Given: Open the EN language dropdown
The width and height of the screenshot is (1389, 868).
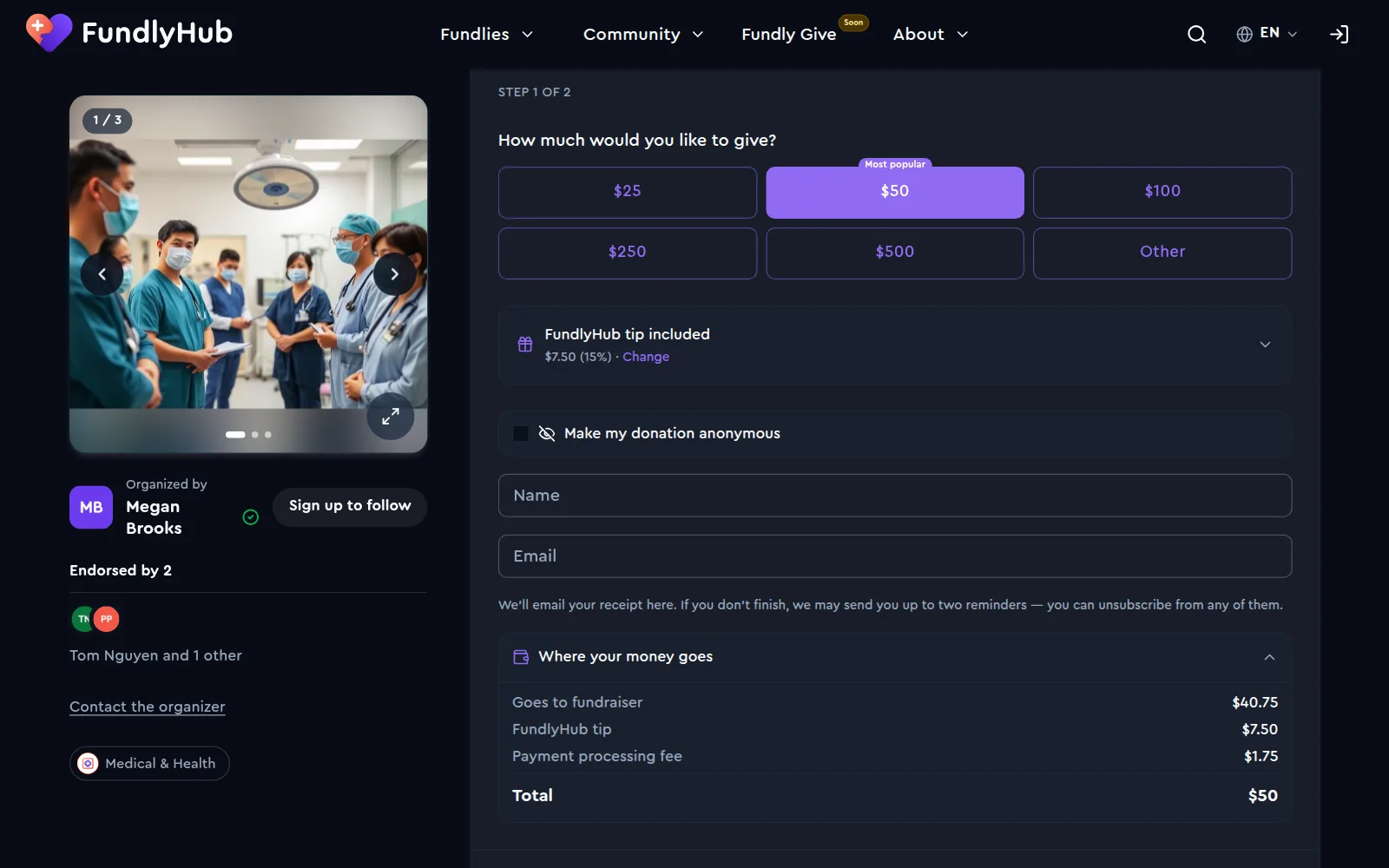Looking at the screenshot, I should (x=1267, y=33).
